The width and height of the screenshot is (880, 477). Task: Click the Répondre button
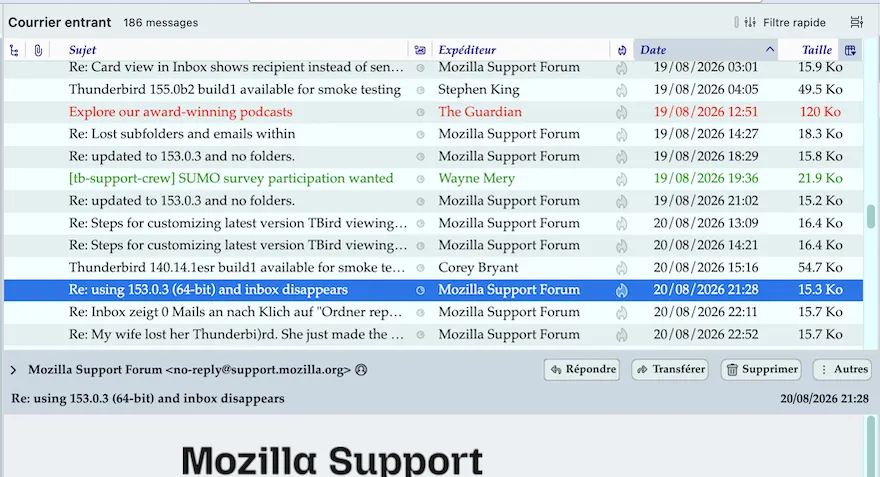pyautogui.click(x=581, y=369)
